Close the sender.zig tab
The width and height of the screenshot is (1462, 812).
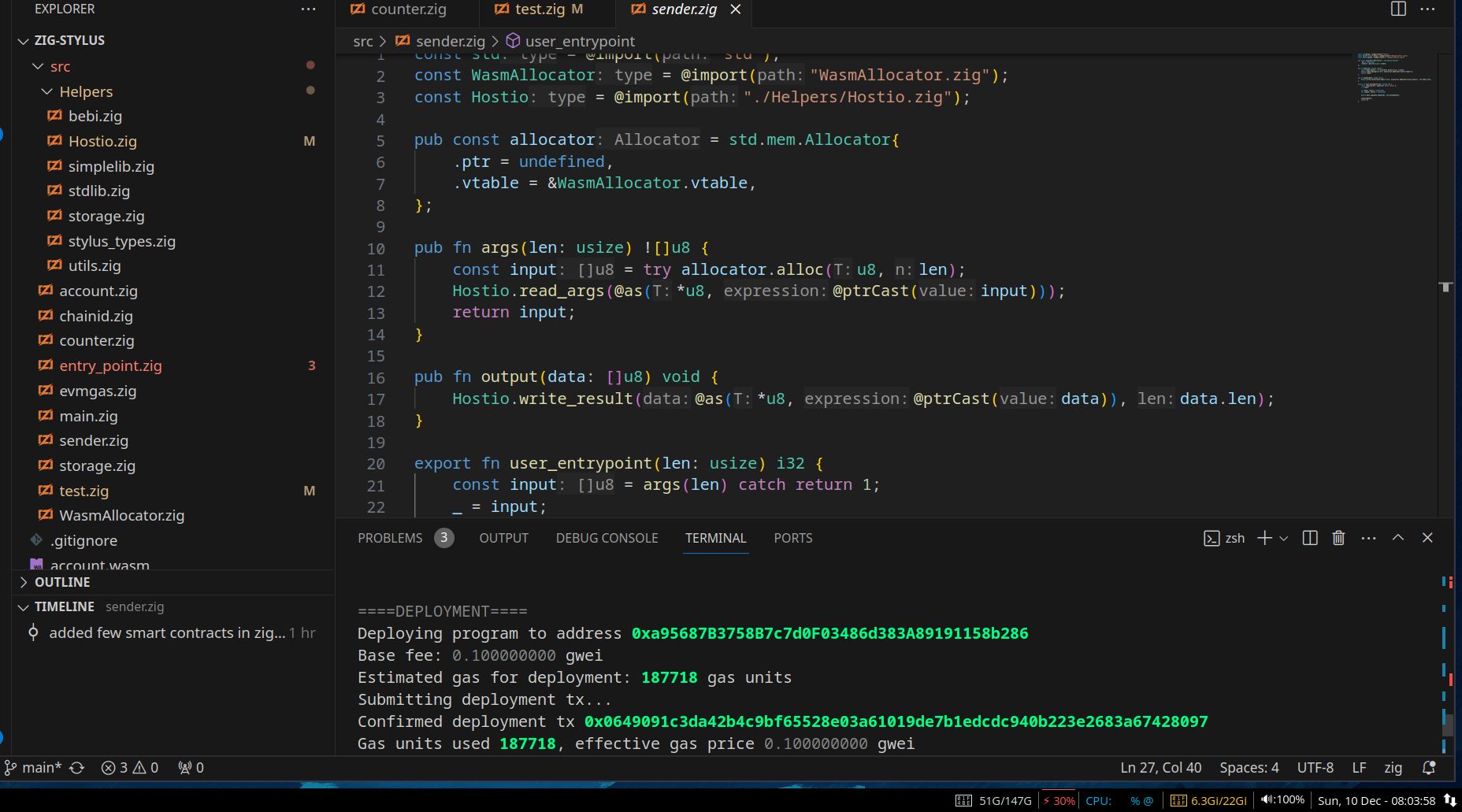tap(735, 9)
